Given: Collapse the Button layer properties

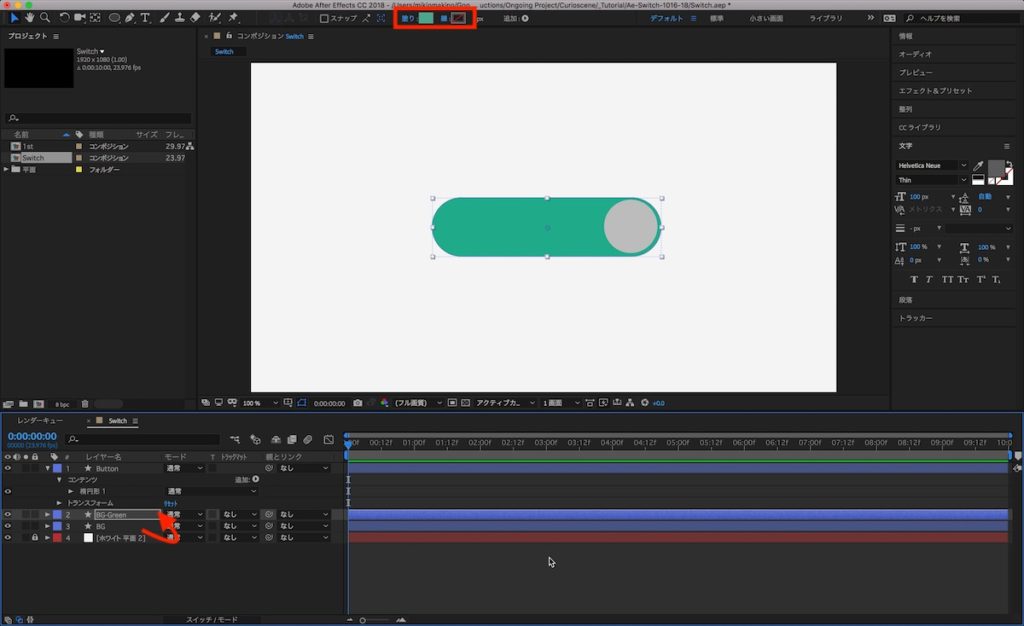Looking at the screenshot, I should [x=47, y=468].
